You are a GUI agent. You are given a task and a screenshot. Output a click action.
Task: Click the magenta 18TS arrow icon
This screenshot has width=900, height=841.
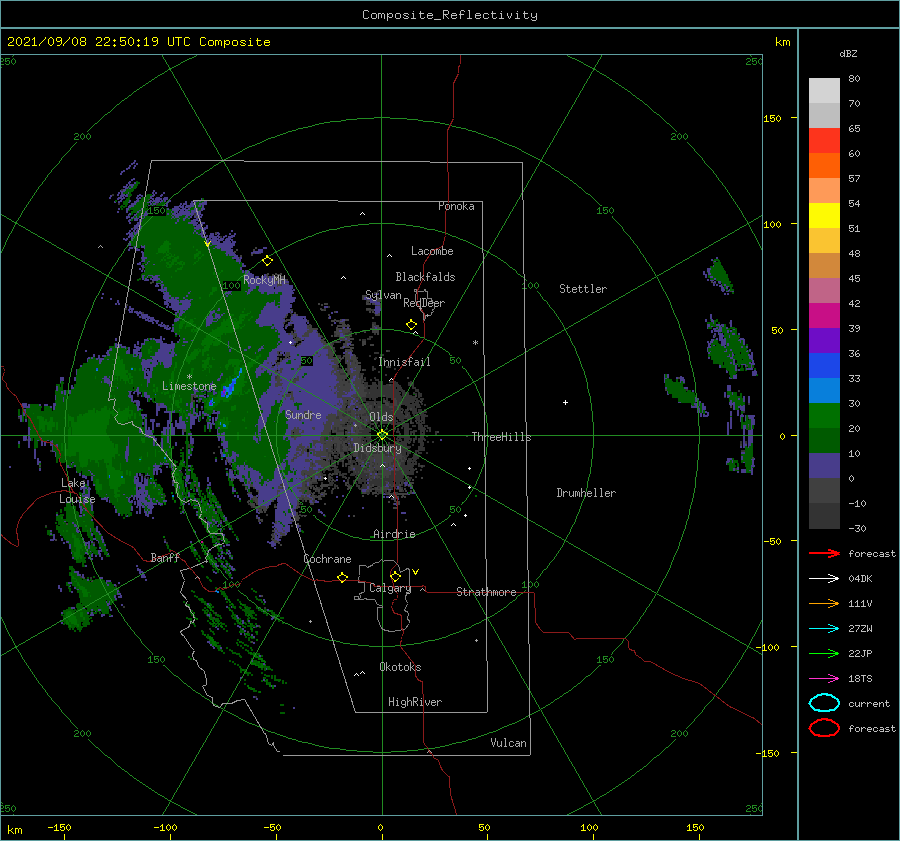(824, 678)
